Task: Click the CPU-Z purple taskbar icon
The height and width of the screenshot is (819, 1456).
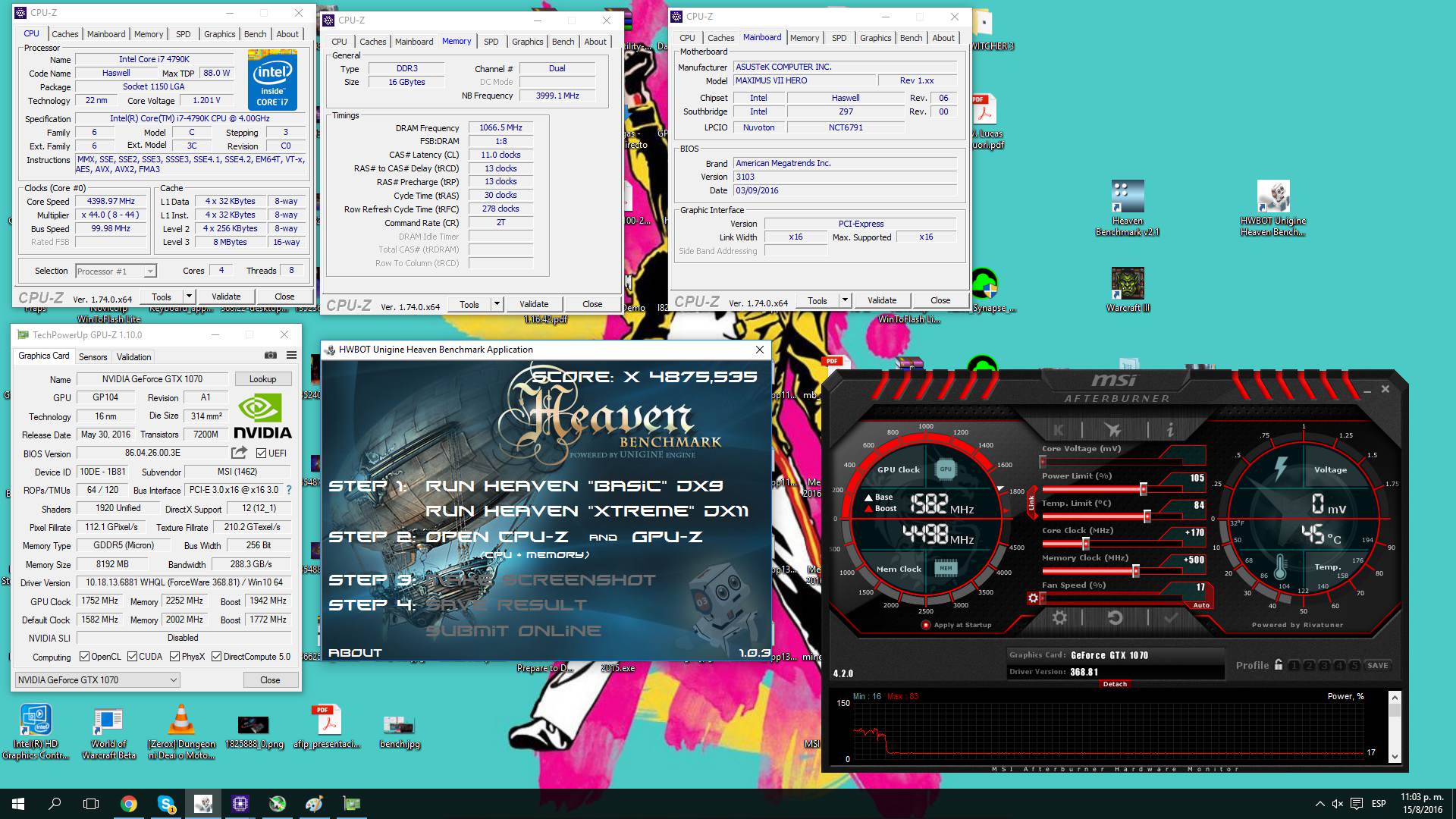Action: (x=240, y=804)
